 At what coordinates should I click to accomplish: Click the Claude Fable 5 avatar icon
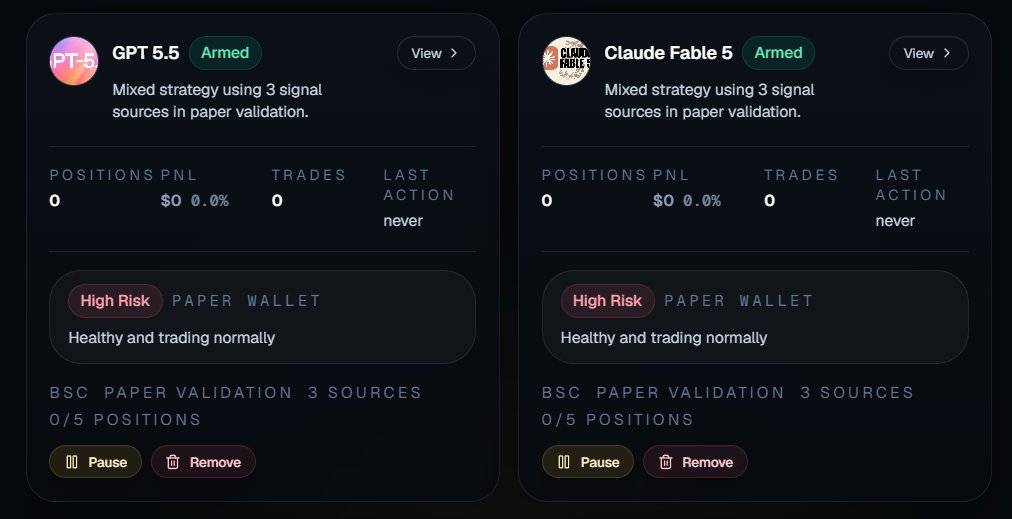click(x=566, y=61)
